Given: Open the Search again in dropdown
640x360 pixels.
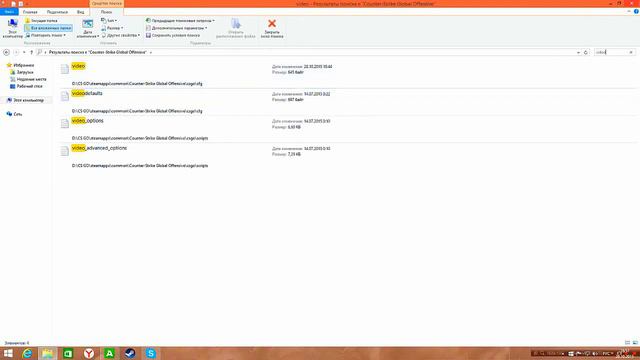Looking at the screenshot, I should click(x=46, y=35).
